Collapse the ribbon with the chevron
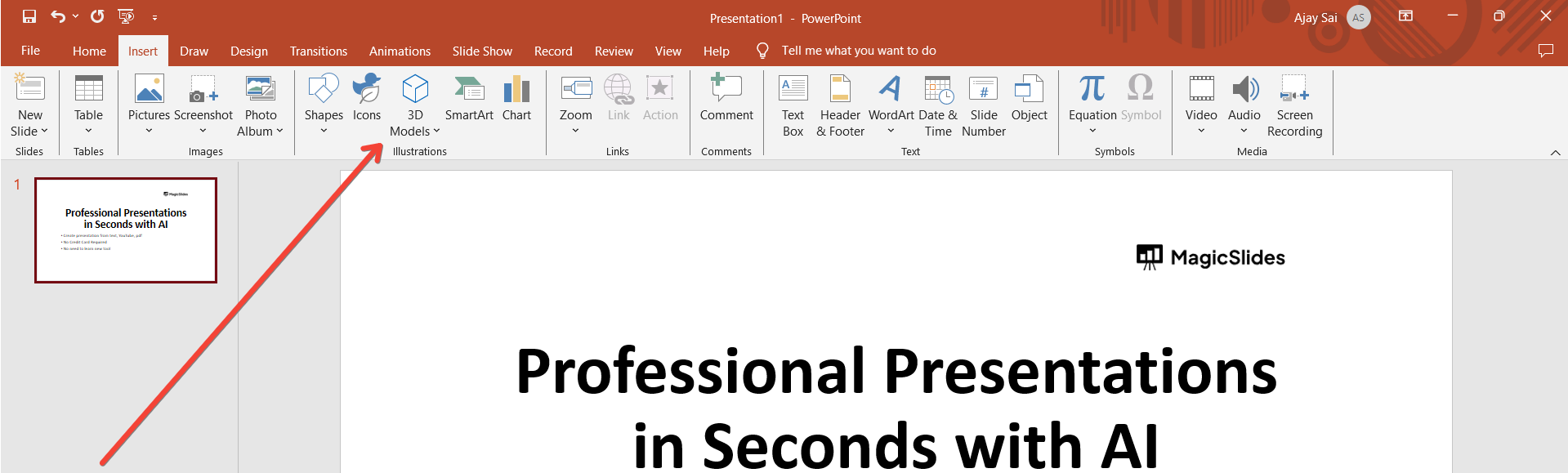Viewport: 1568px width, 473px height. coord(1555,153)
